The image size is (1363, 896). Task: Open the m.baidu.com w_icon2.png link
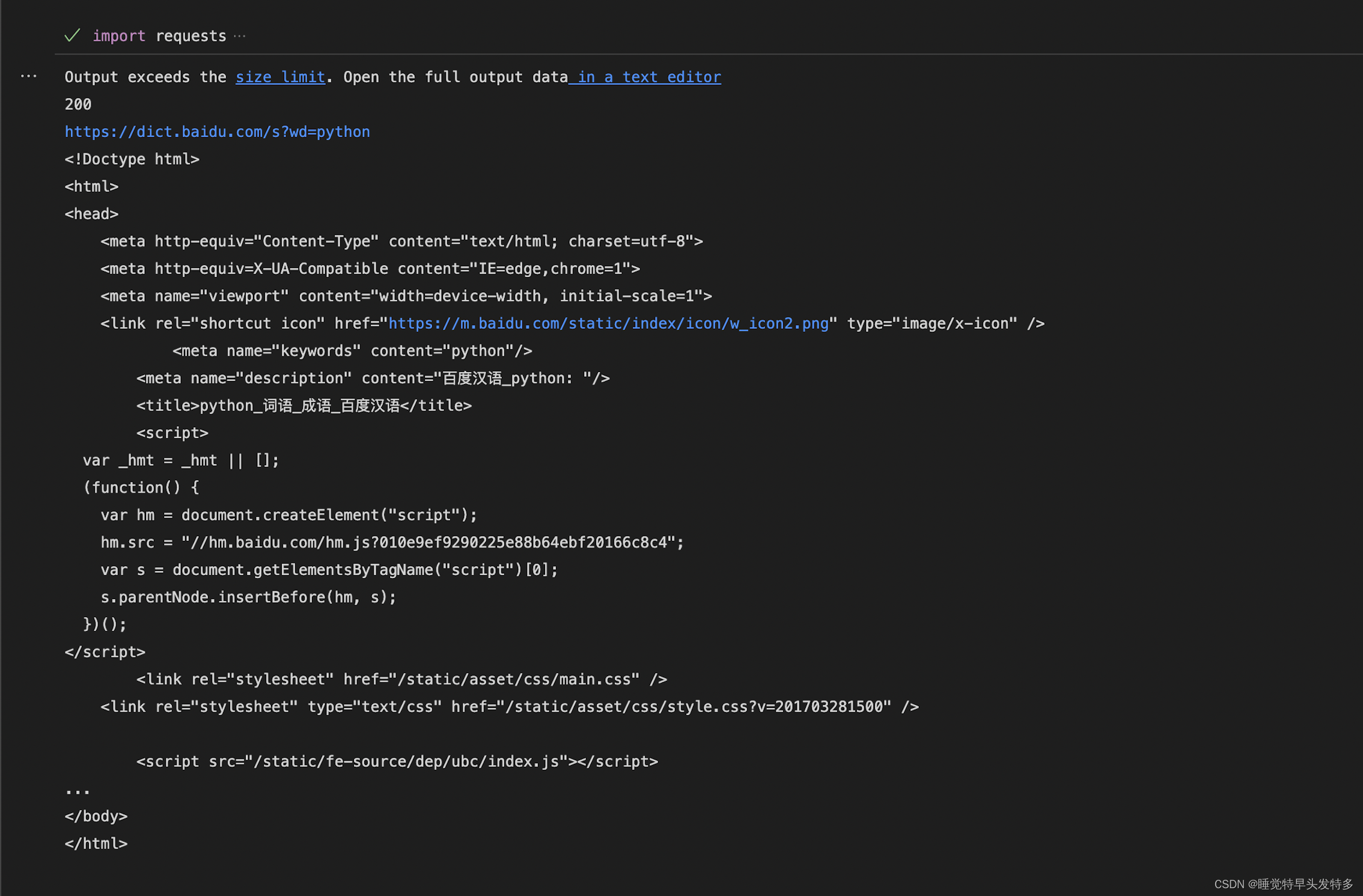click(608, 323)
